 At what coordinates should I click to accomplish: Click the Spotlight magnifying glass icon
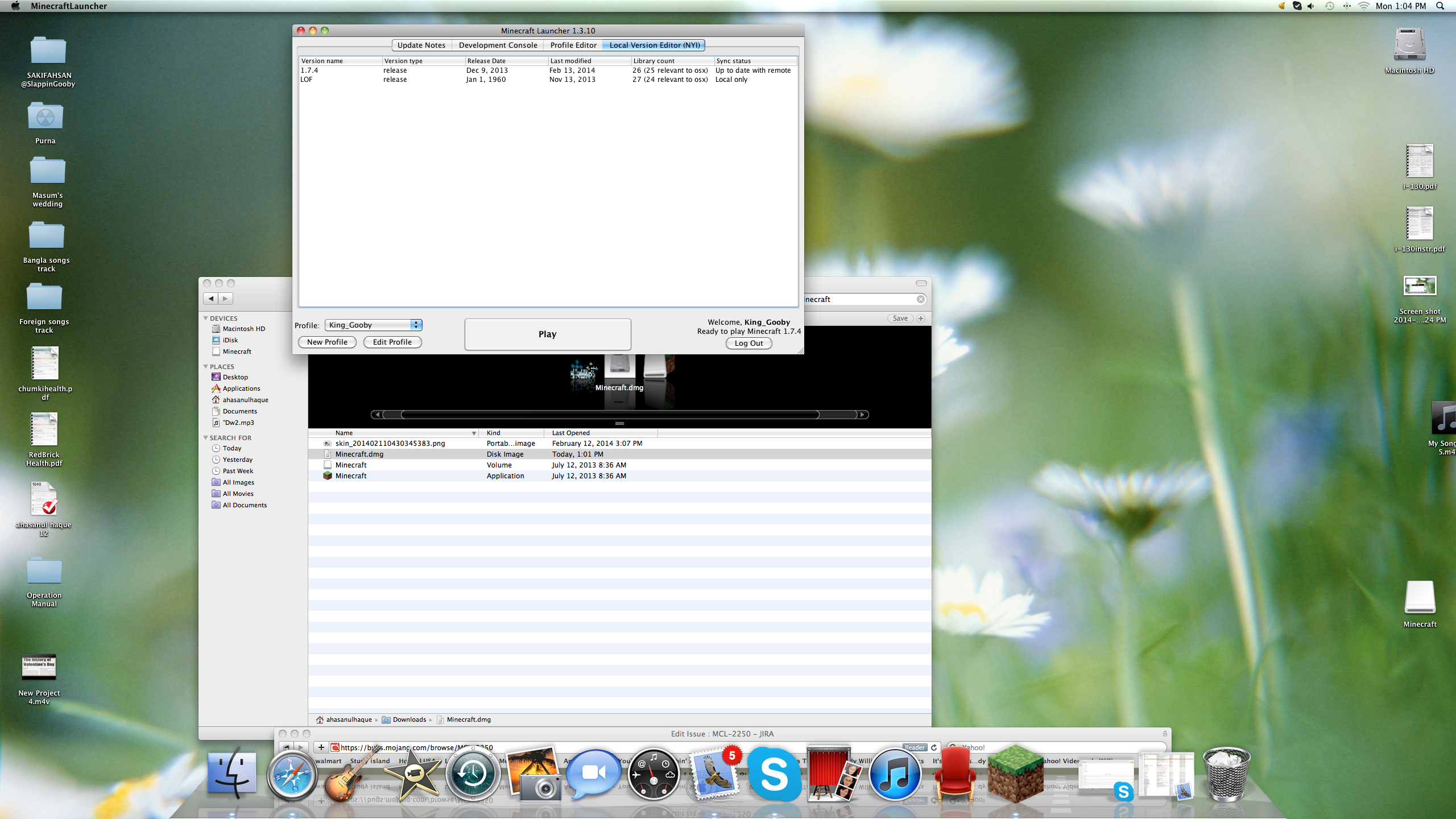point(1440,6)
